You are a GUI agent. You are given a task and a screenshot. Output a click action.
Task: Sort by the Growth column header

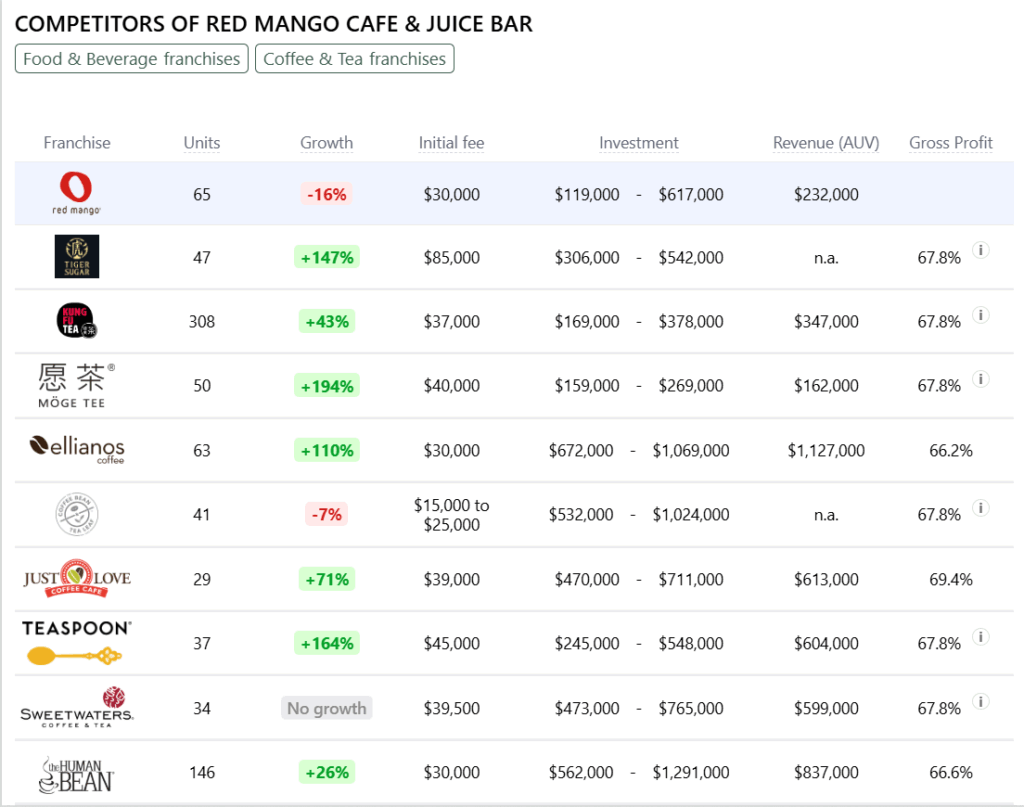(327, 142)
